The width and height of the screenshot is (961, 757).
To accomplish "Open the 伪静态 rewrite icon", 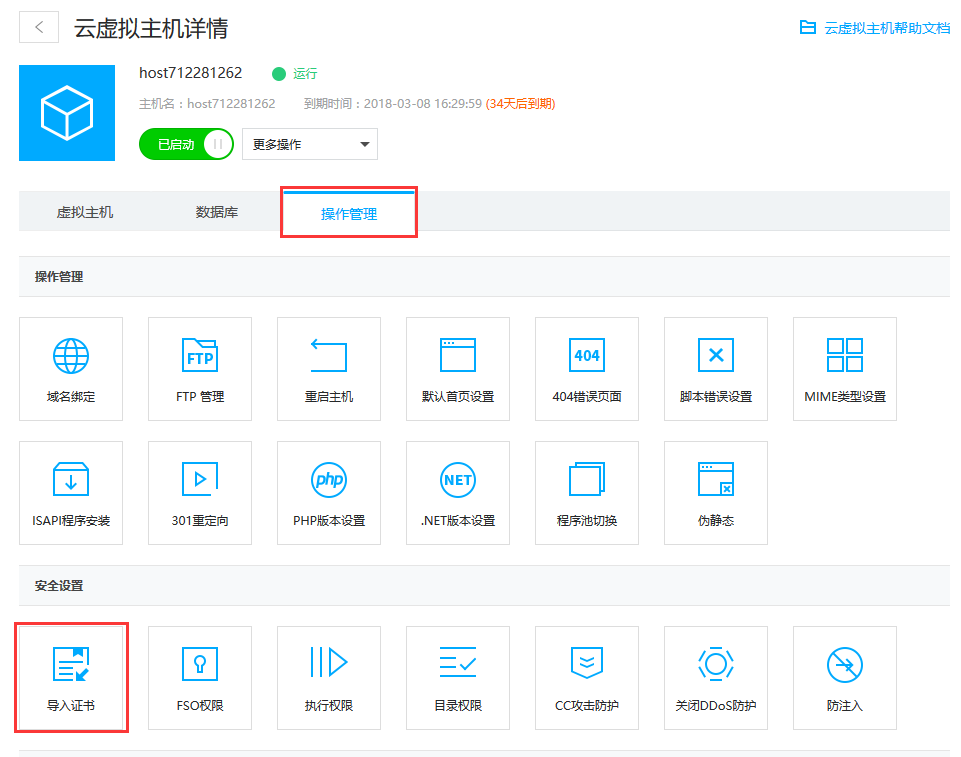I will tap(716, 480).
